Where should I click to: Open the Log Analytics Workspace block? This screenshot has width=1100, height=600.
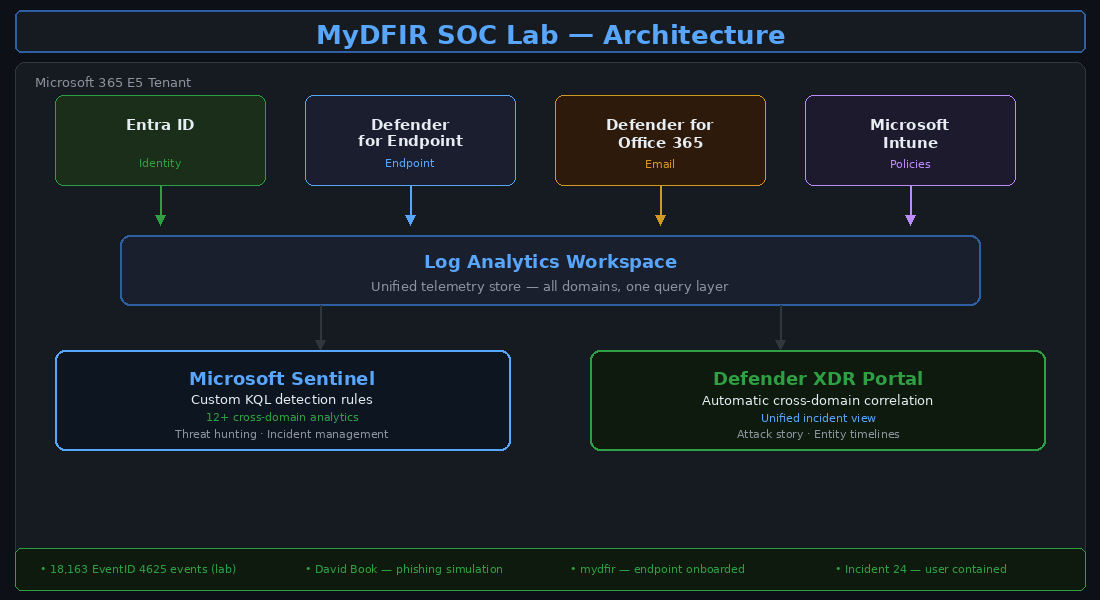pos(550,270)
